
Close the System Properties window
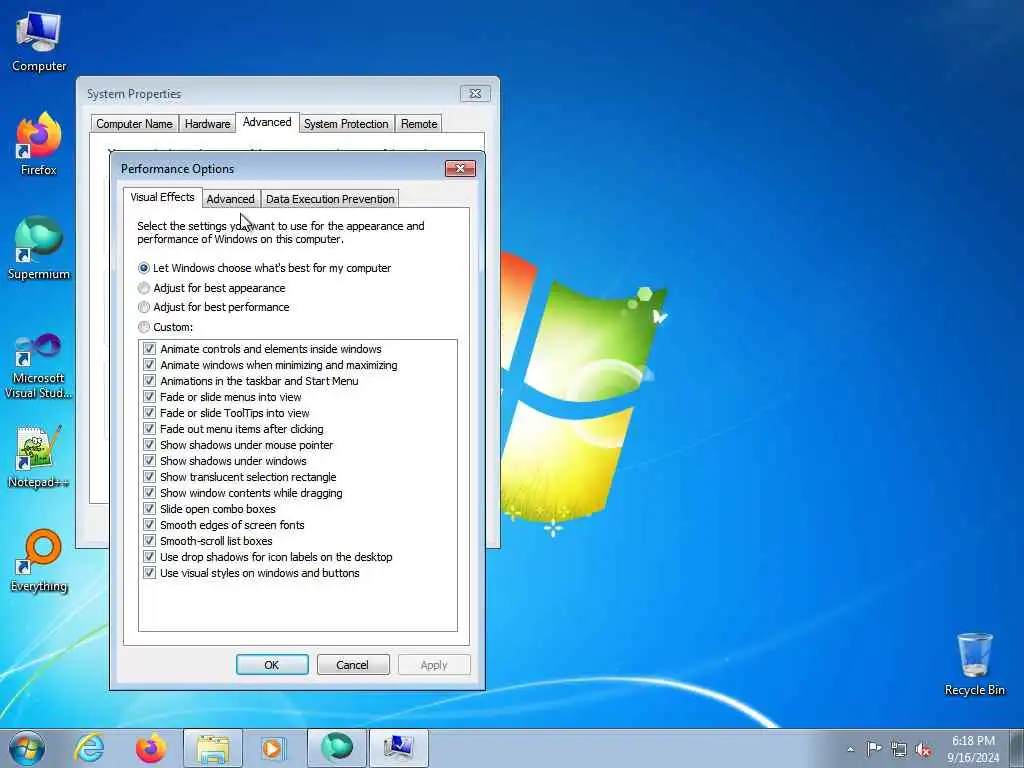point(475,93)
